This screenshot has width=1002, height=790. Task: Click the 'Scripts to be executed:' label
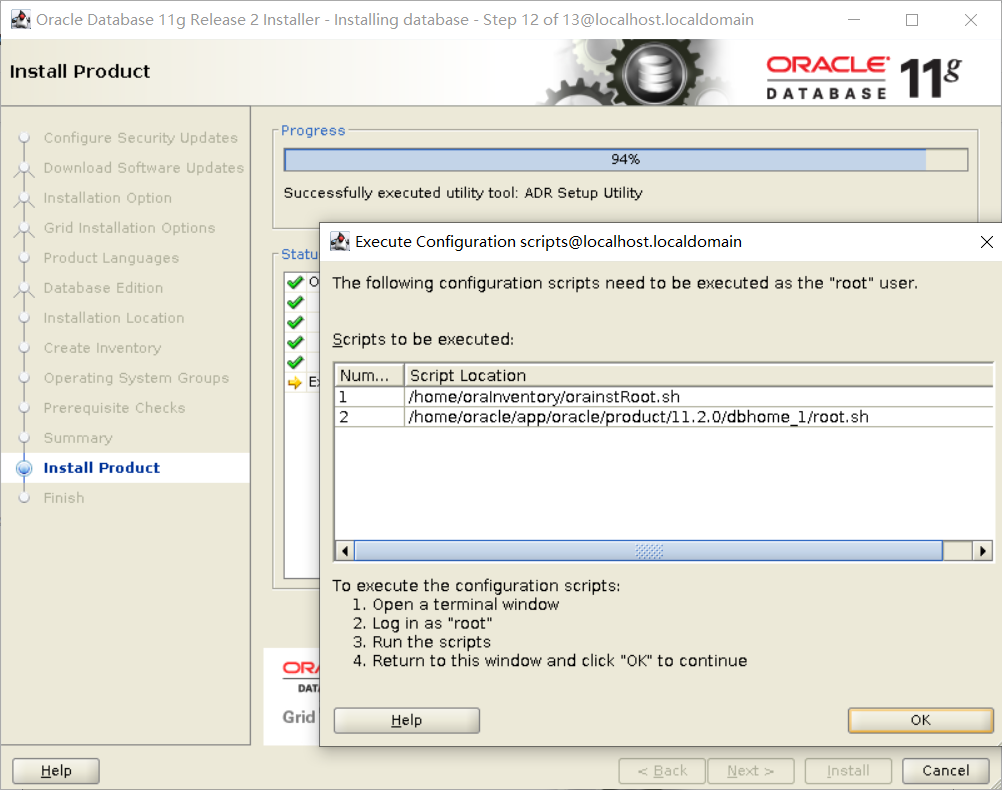pos(423,339)
